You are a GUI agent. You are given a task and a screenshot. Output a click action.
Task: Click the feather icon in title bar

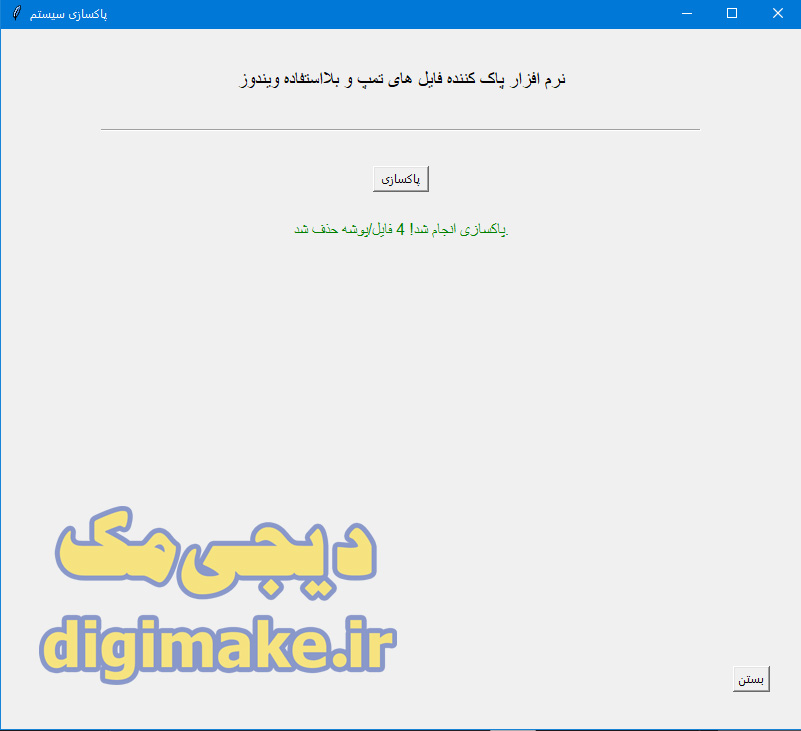point(17,13)
